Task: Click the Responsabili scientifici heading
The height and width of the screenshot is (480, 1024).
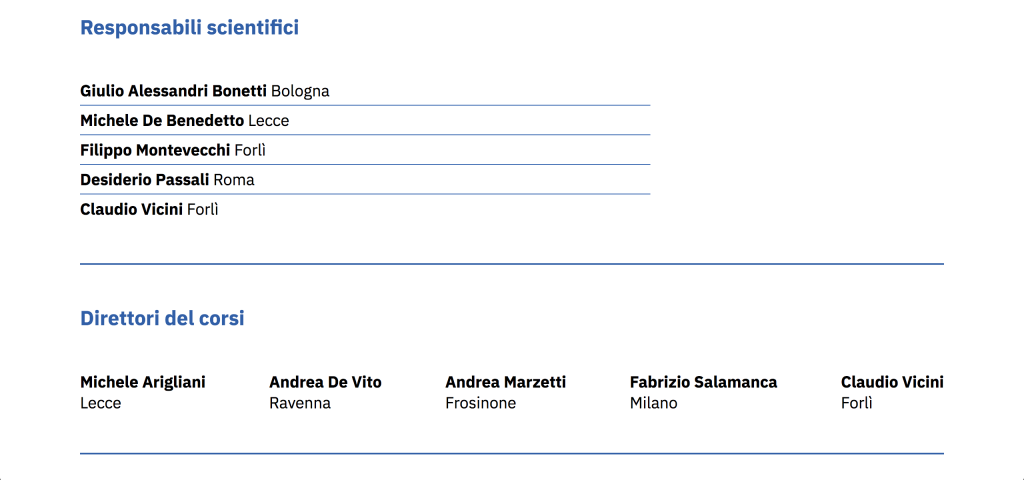Action: coord(189,28)
